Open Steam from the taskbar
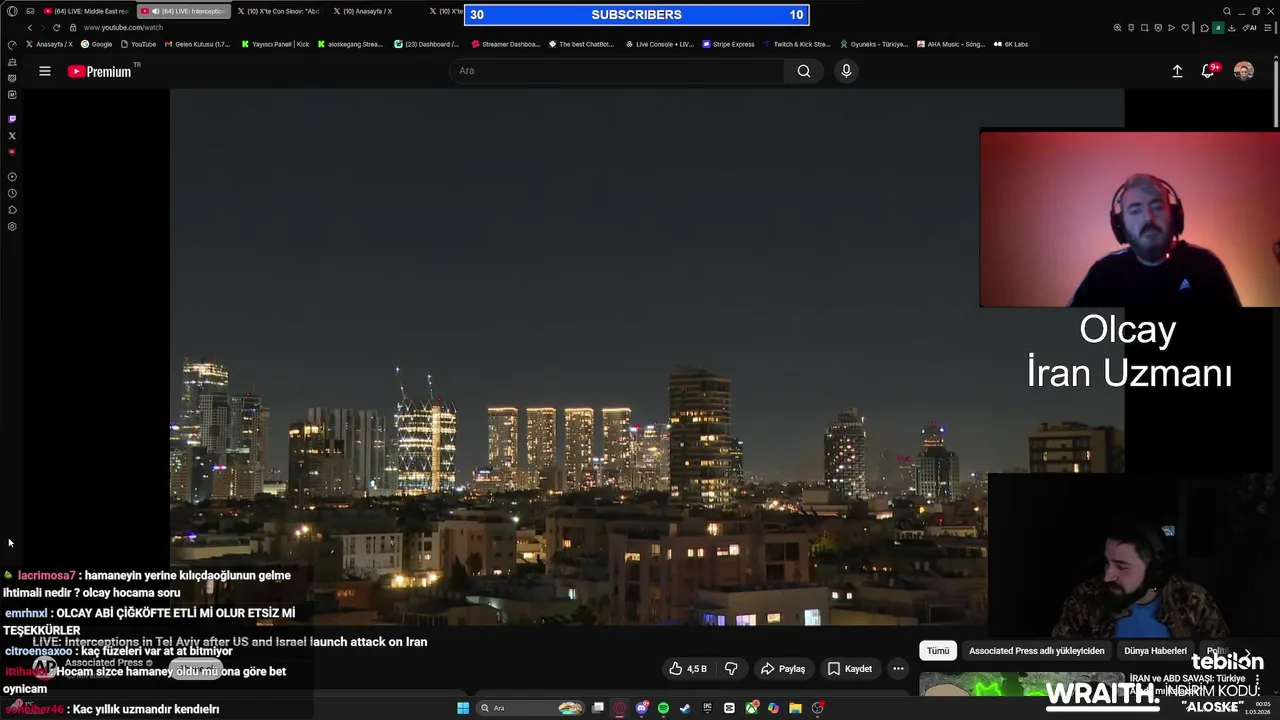 685,708
